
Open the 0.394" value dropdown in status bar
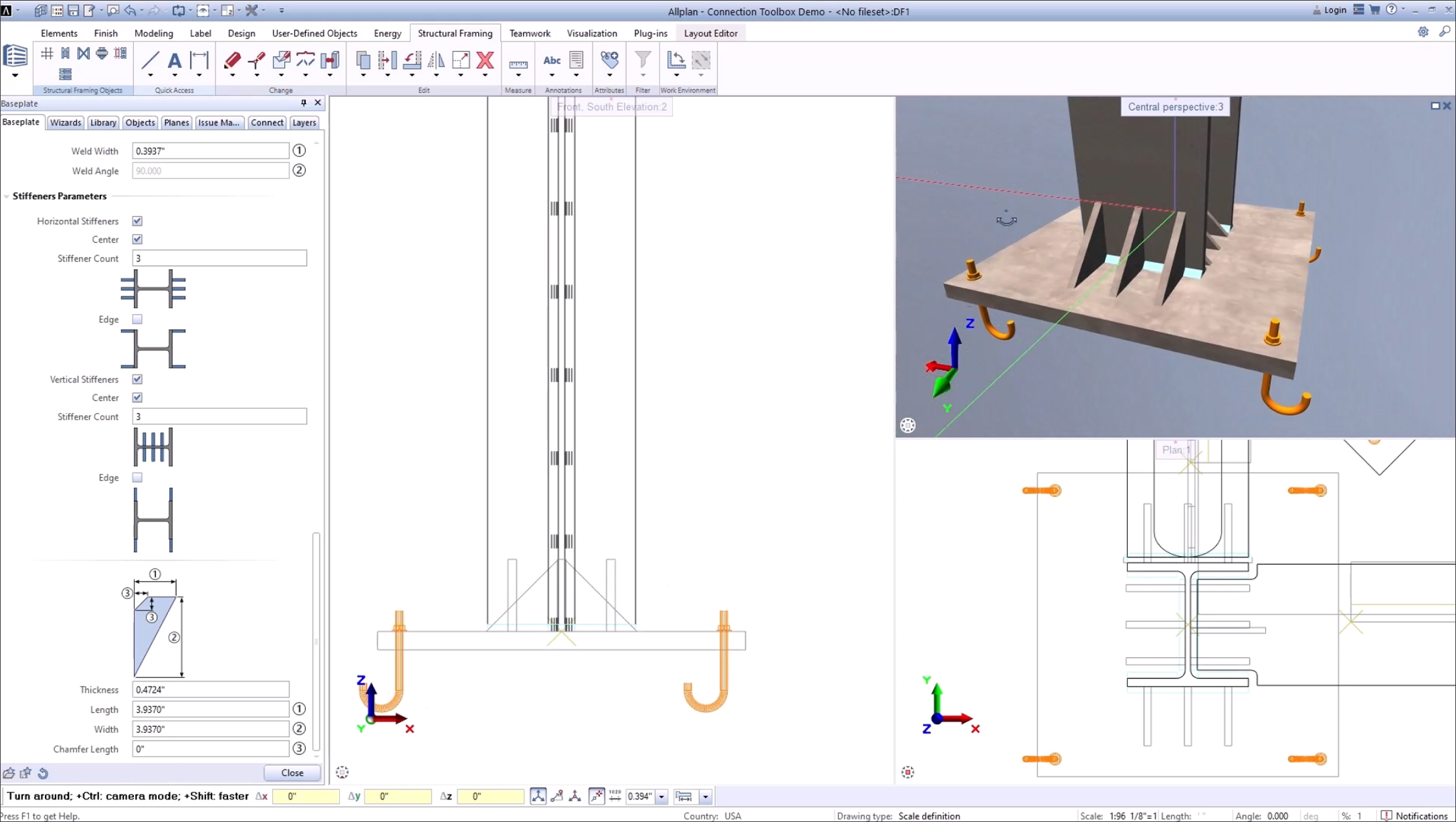pos(661,797)
